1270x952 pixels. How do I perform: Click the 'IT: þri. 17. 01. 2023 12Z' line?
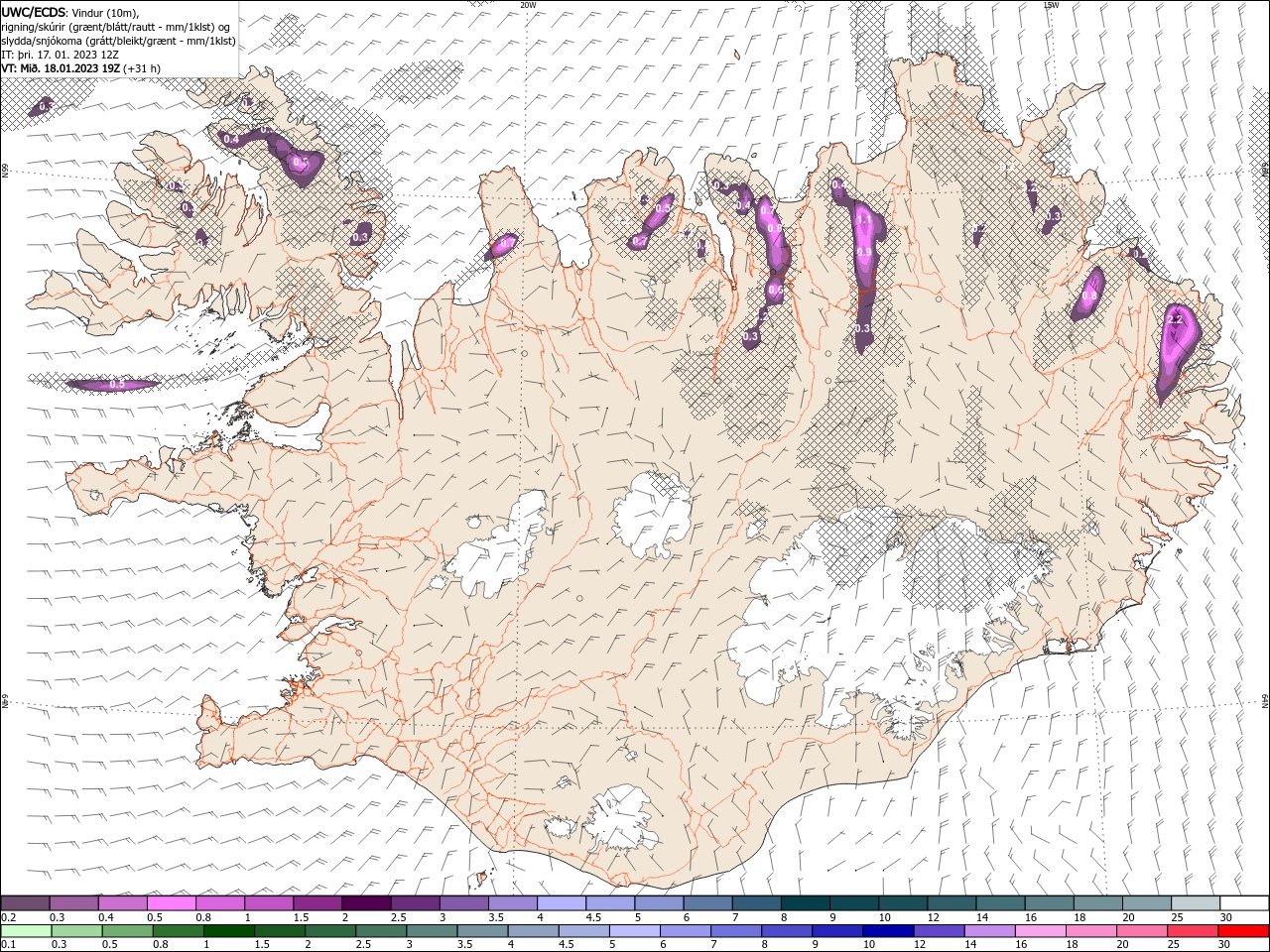tap(60, 55)
